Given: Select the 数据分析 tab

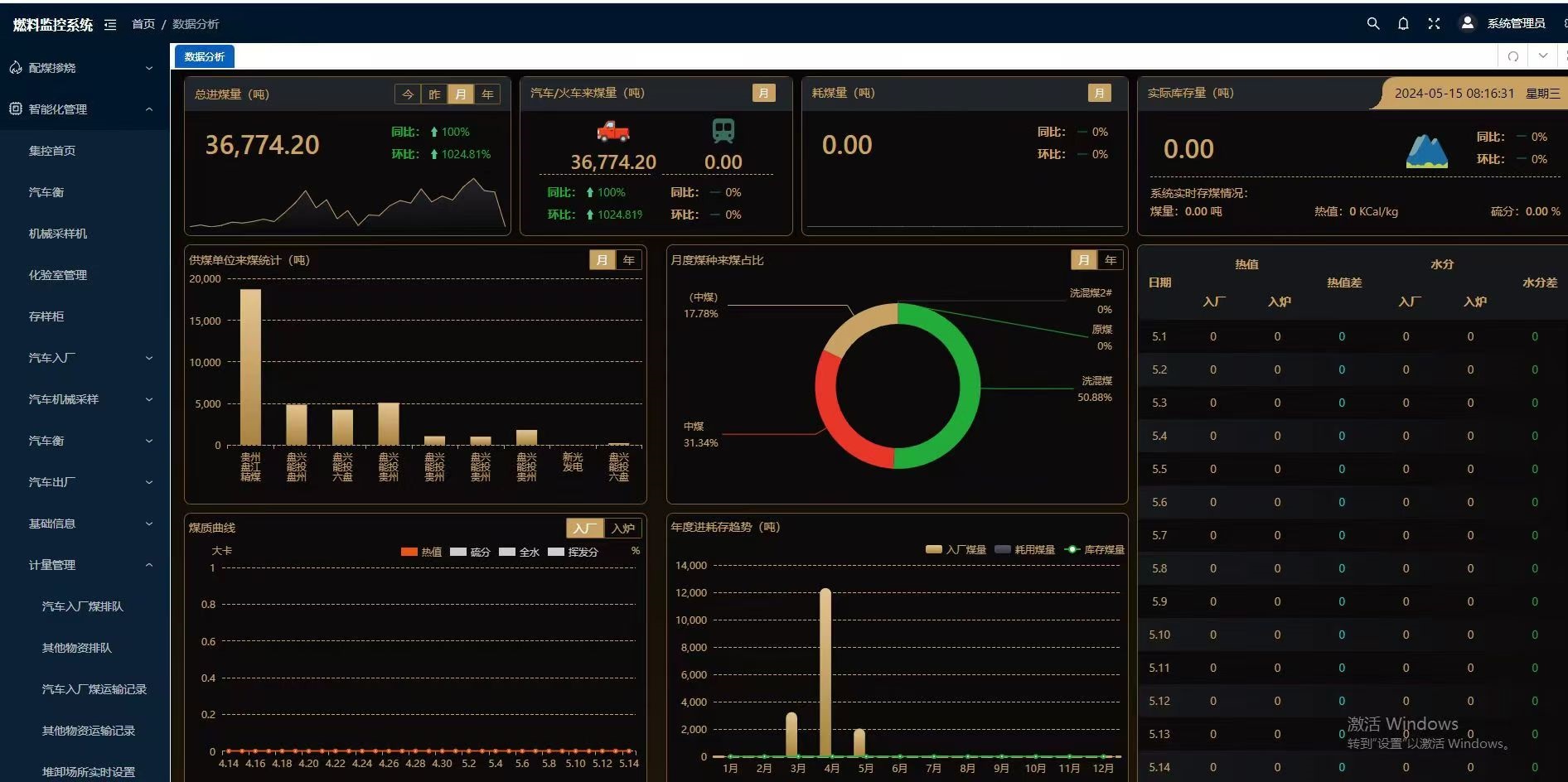Looking at the screenshot, I should (205, 56).
